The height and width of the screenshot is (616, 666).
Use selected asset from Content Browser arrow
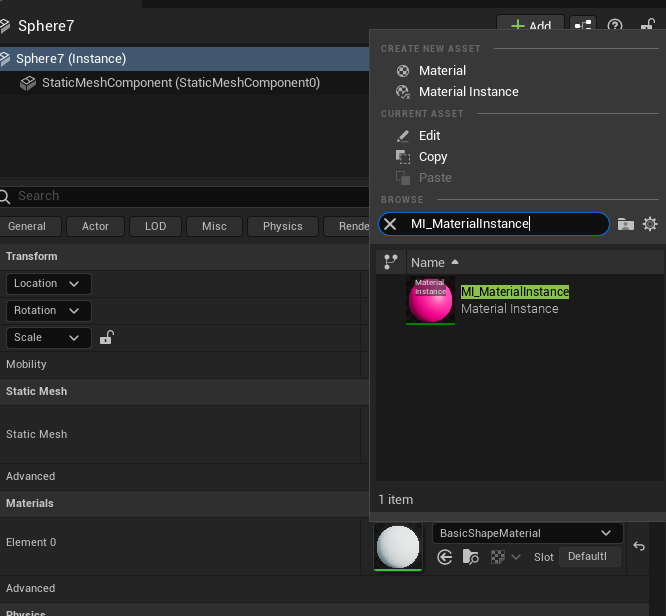point(444,557)
